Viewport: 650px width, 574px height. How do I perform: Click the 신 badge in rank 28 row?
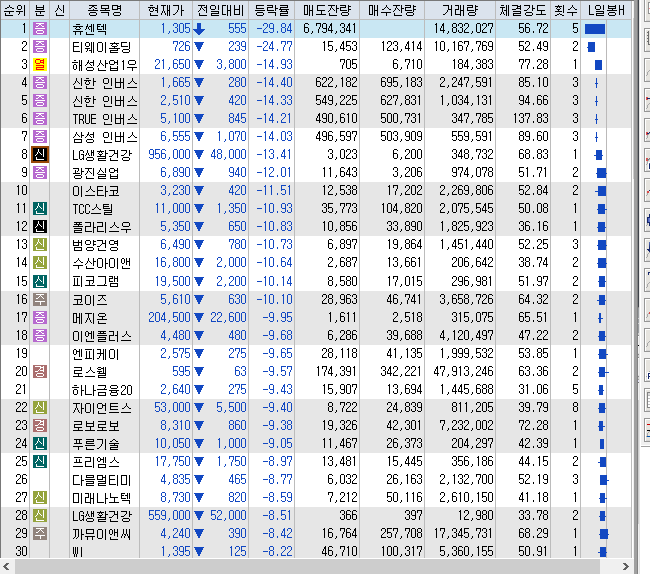pyautogui.click(x=40, y=516)
